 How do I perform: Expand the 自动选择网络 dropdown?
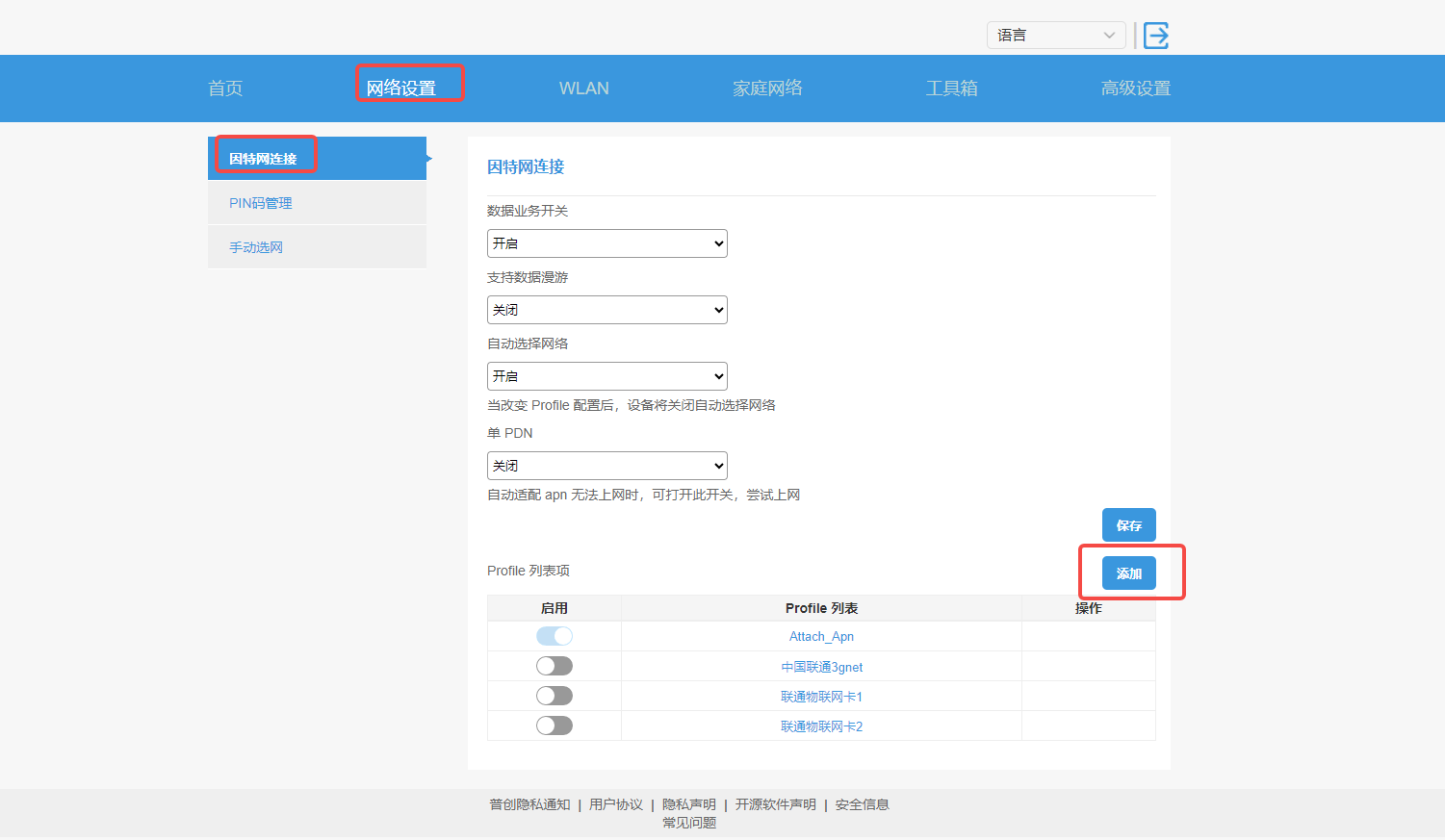[x=606, y=376]
